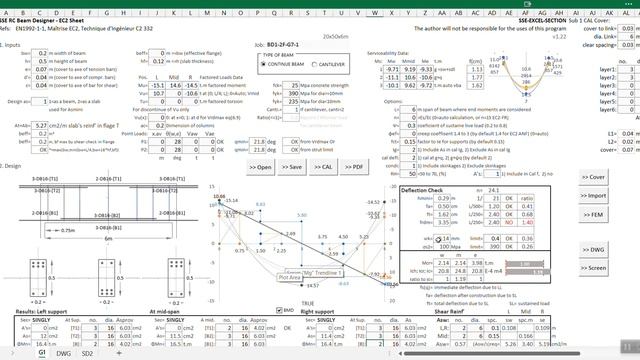Click the slab reinforcement cell 5.27
The width and height of the screenshot is (640, 360).
point(40,126)
